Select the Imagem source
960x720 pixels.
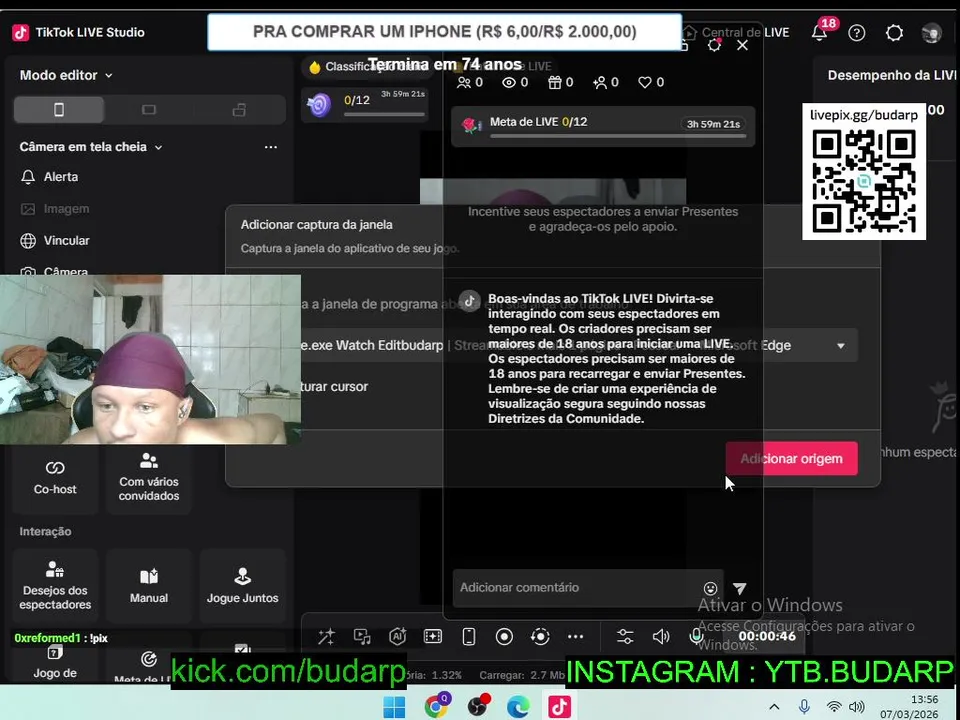coord(55,209)
